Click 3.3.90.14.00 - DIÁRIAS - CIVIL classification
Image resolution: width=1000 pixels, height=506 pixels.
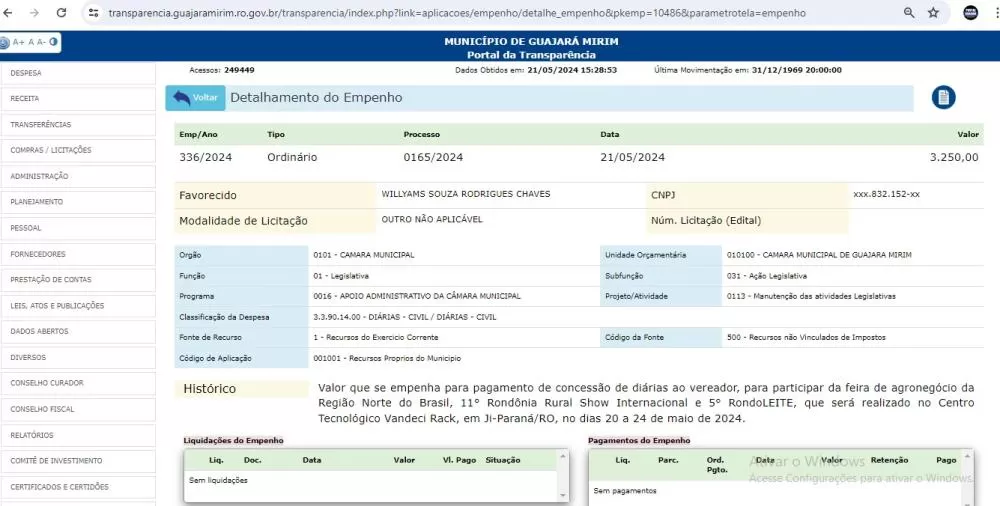(x=404, y=316)
